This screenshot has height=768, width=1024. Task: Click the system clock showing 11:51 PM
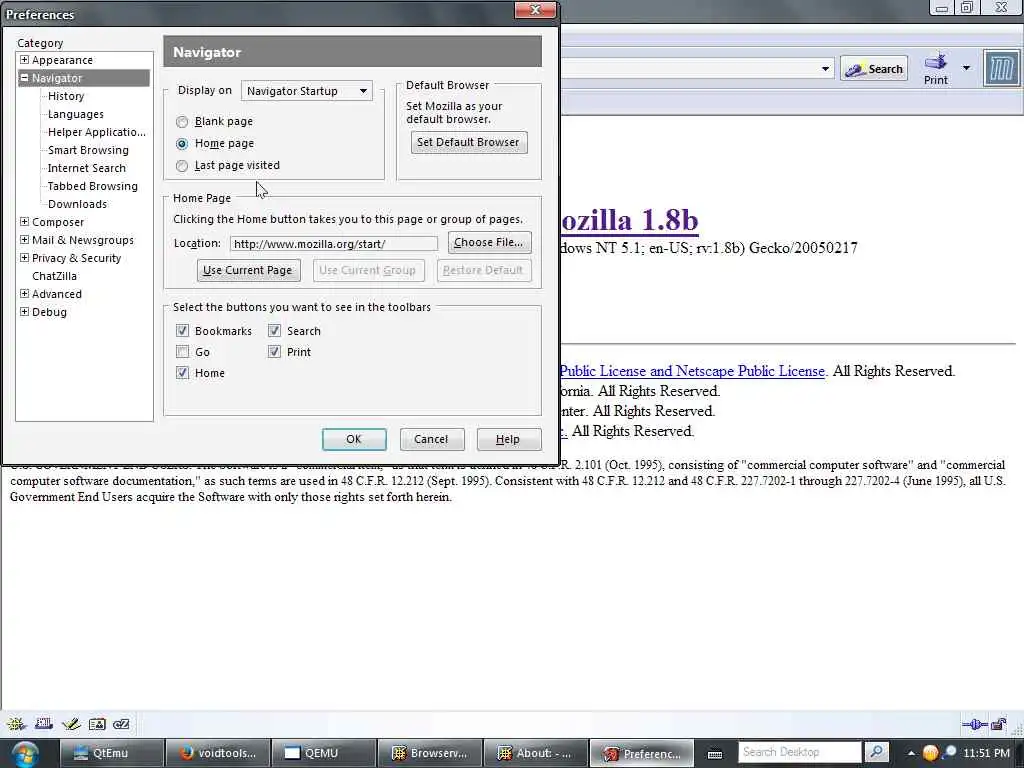click(987, 753)
